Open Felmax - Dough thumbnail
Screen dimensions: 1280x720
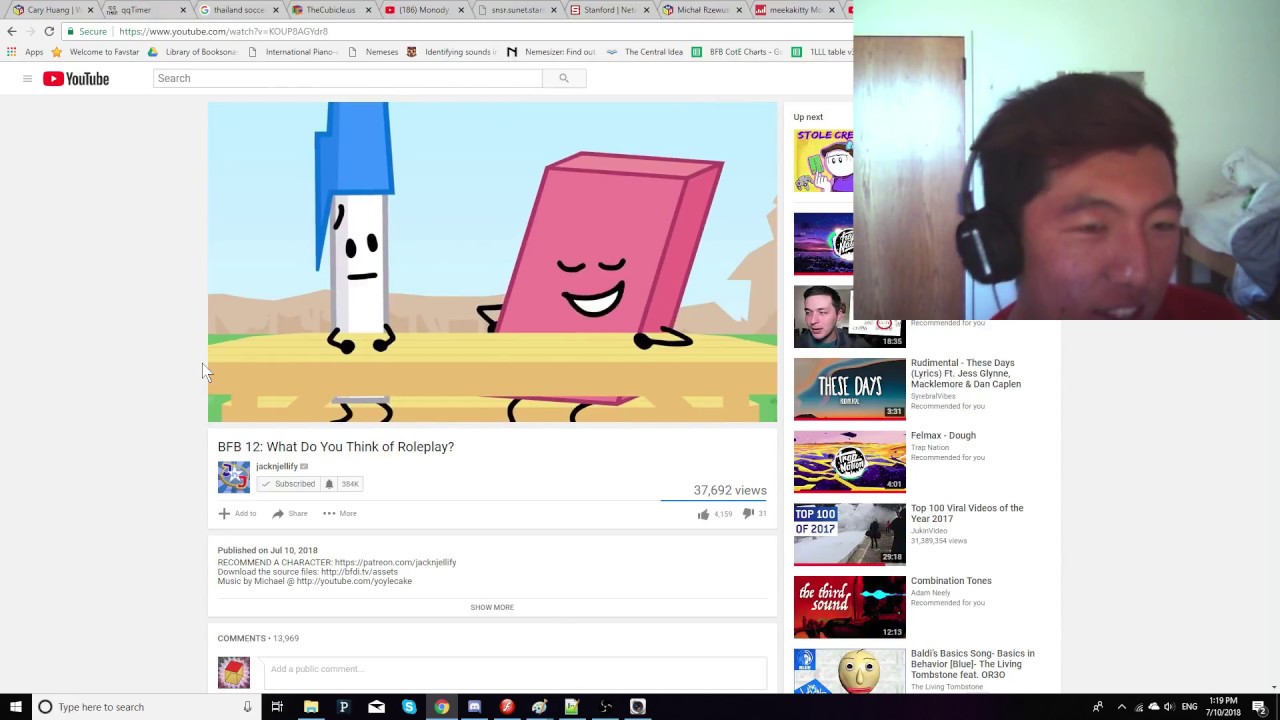point(850,462)
